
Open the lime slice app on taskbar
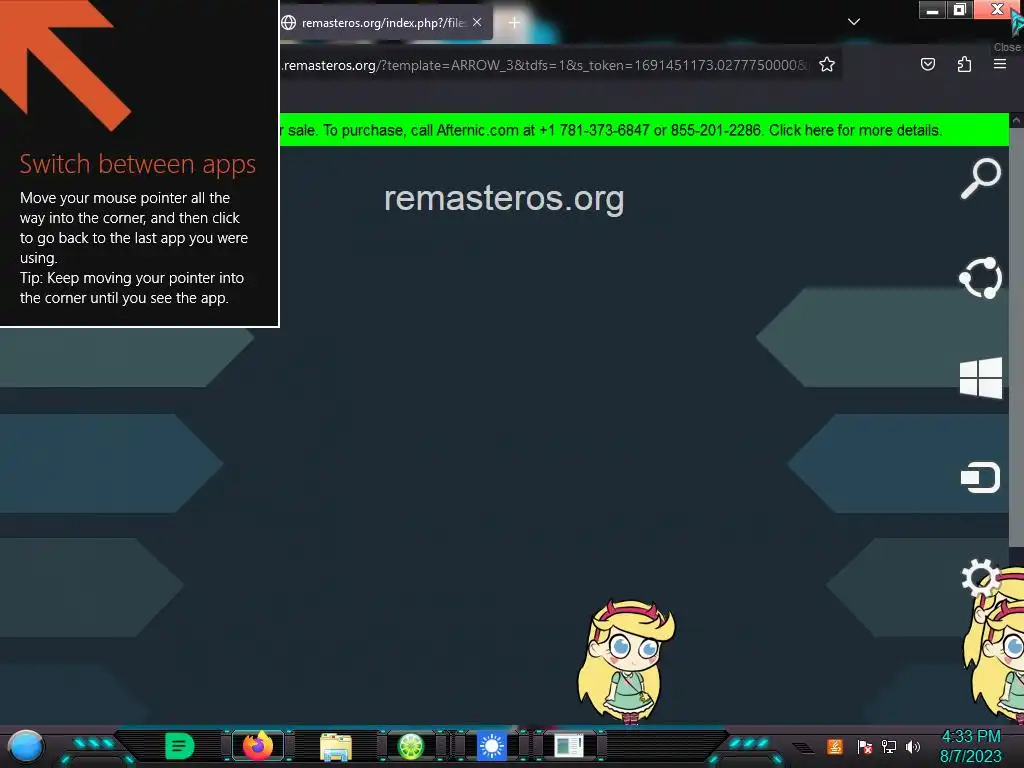pos(411,746)
